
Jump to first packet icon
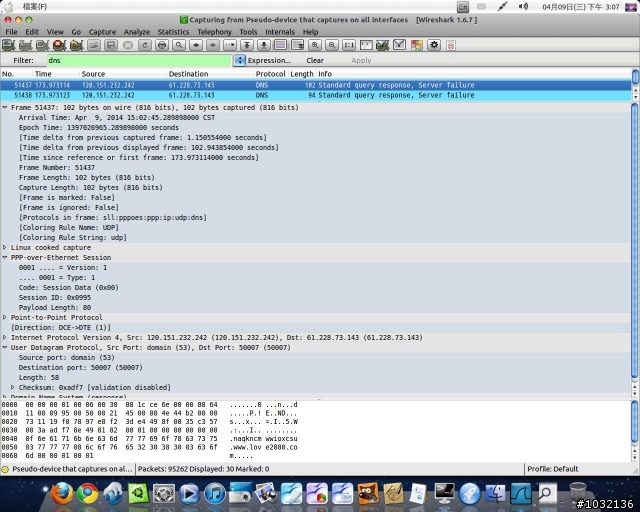[247, 45]
